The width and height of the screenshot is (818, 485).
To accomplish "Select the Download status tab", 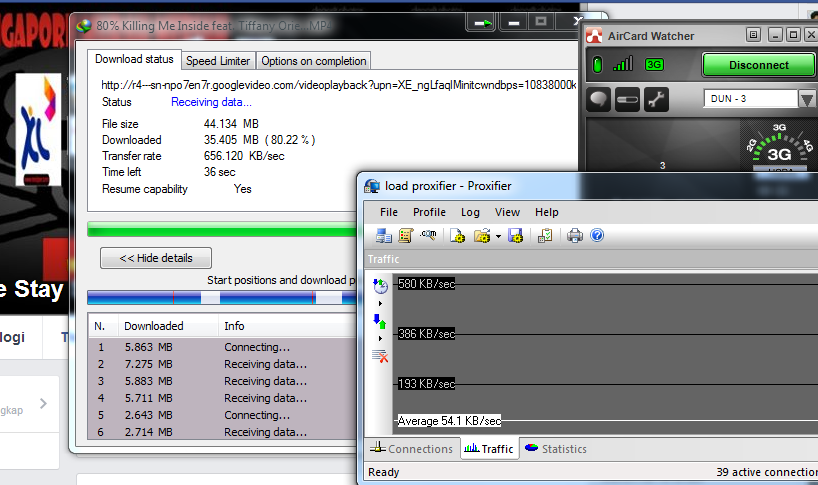I will [x=134, y=59].
